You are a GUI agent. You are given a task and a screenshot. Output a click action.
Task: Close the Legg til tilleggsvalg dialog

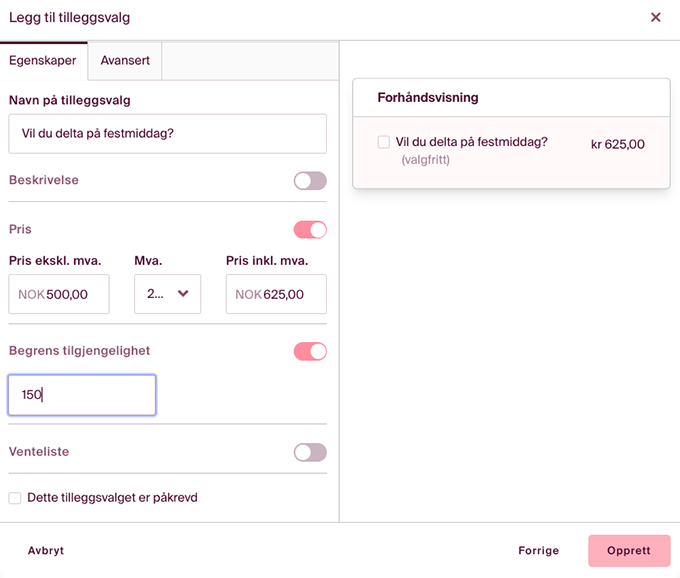pyautogui.click(x=656, y=17)
